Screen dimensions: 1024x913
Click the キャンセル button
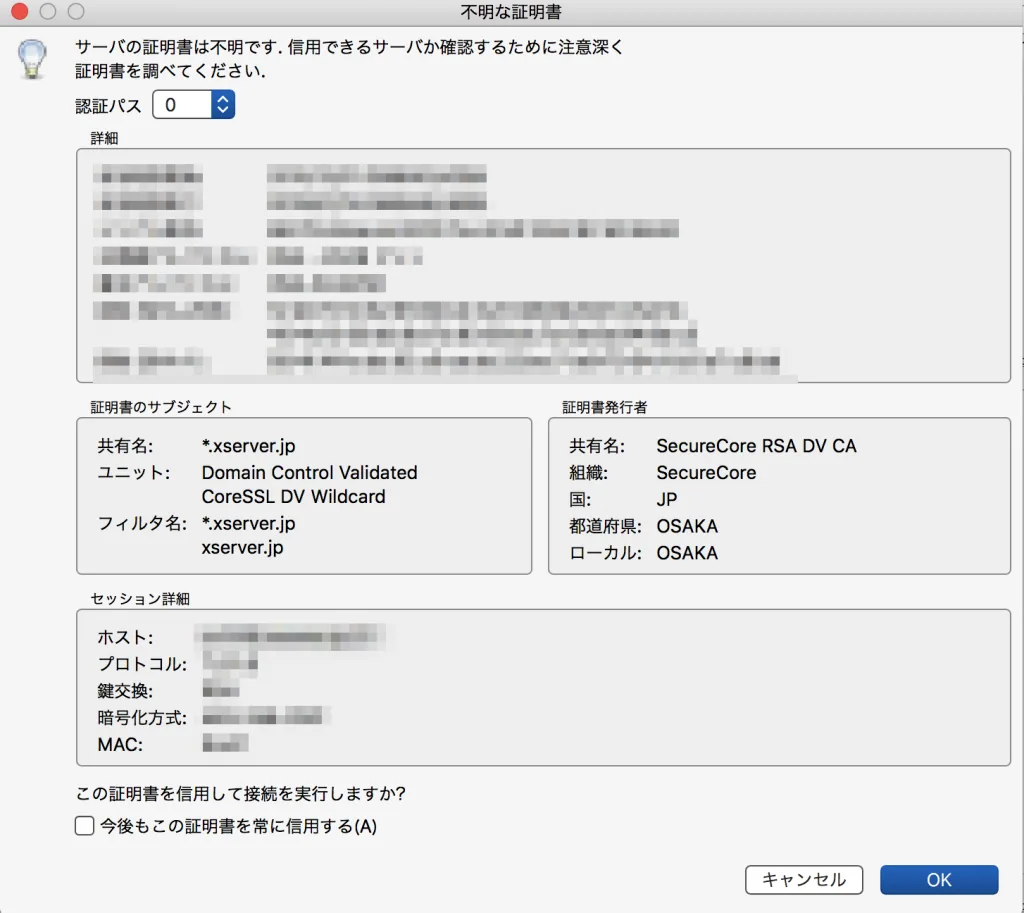803,880
